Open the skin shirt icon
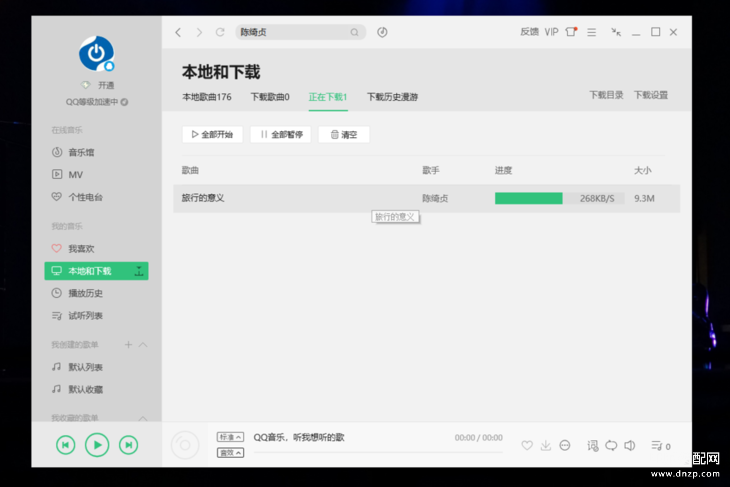This screenshot has height=487, width=730. 571,32
